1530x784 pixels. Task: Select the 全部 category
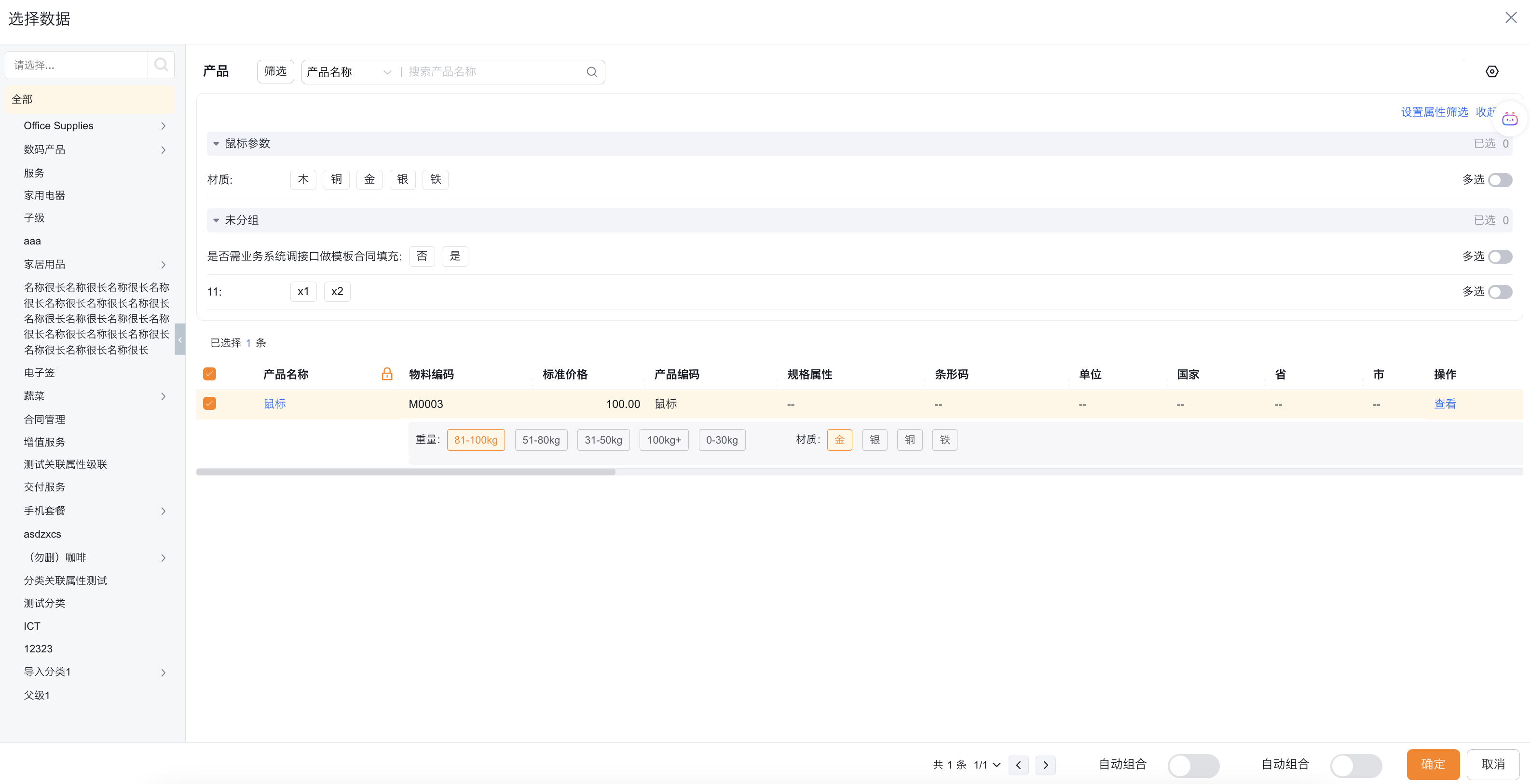click(22, 99)
